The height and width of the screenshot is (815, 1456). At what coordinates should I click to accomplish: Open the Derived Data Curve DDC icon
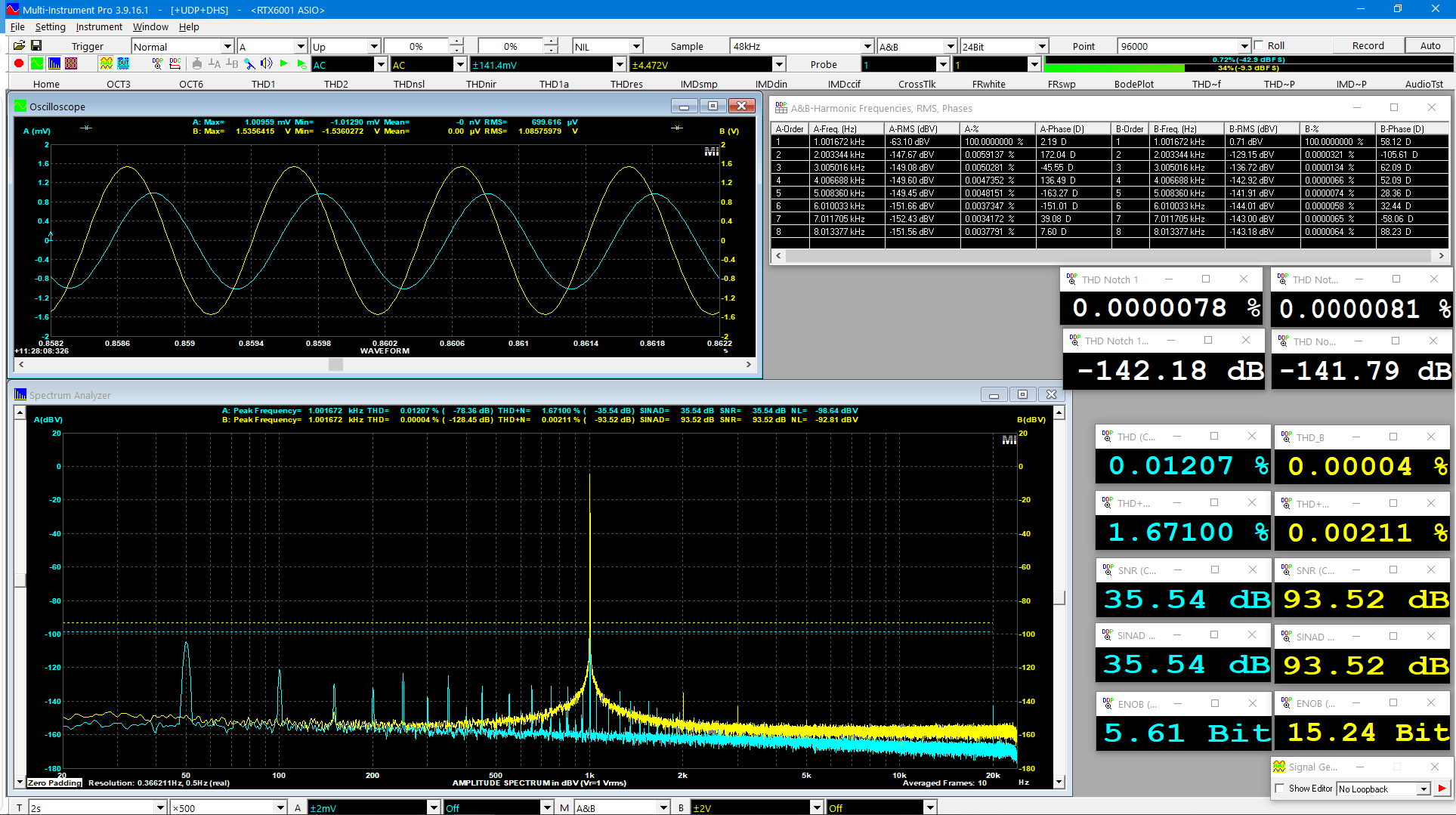point(175,63)
